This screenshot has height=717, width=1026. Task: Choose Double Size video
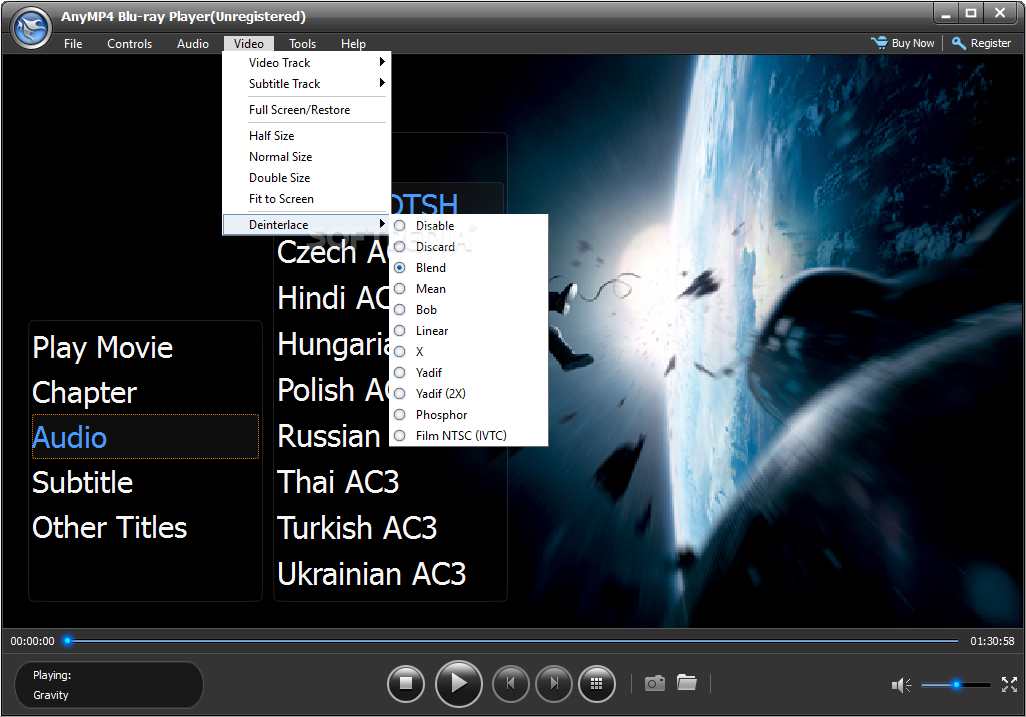coord(307,177)
